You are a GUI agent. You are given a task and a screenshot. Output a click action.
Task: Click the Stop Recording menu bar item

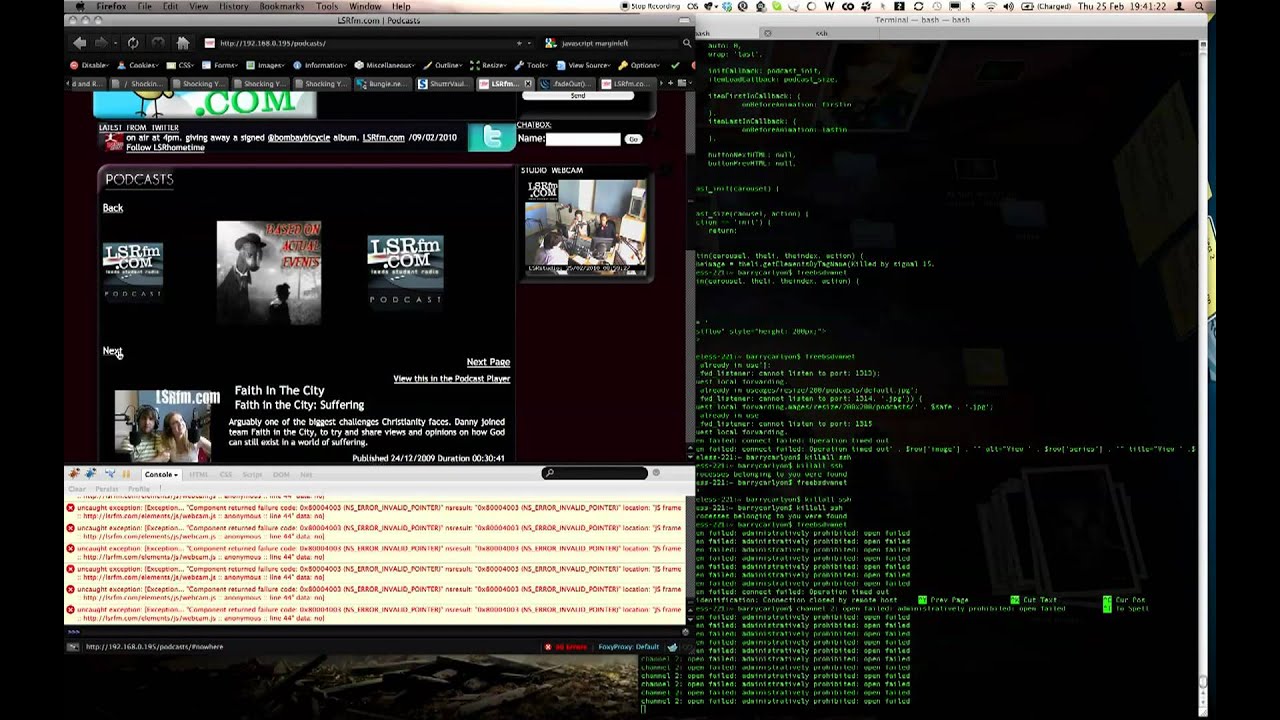pyautogui.click(x=650, y=6)
